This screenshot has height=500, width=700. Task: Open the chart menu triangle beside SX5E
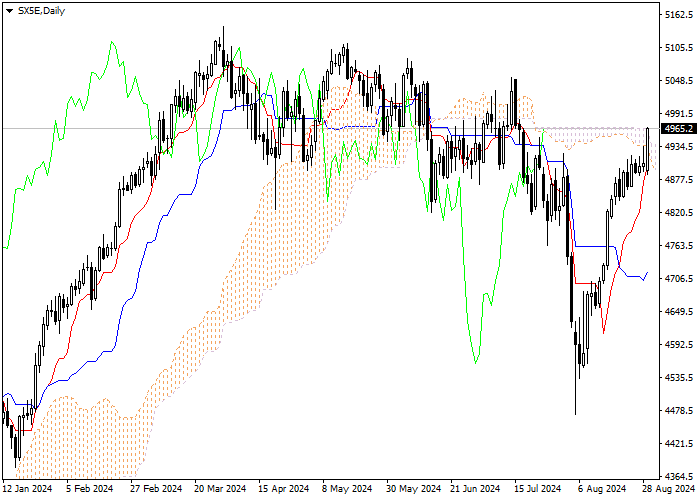[9, 11]
